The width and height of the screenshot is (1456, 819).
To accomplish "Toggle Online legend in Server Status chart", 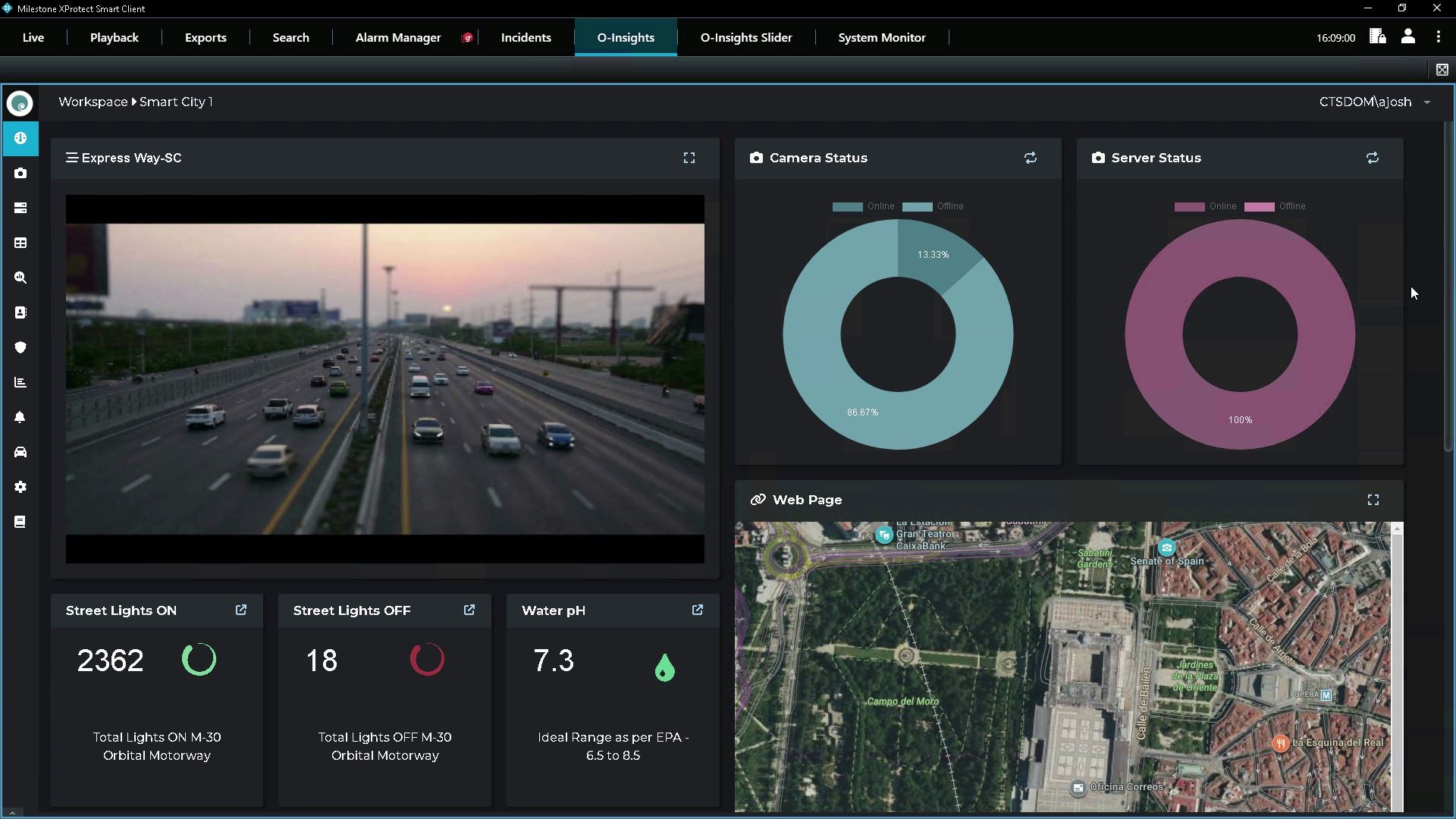I will 1205,206.
